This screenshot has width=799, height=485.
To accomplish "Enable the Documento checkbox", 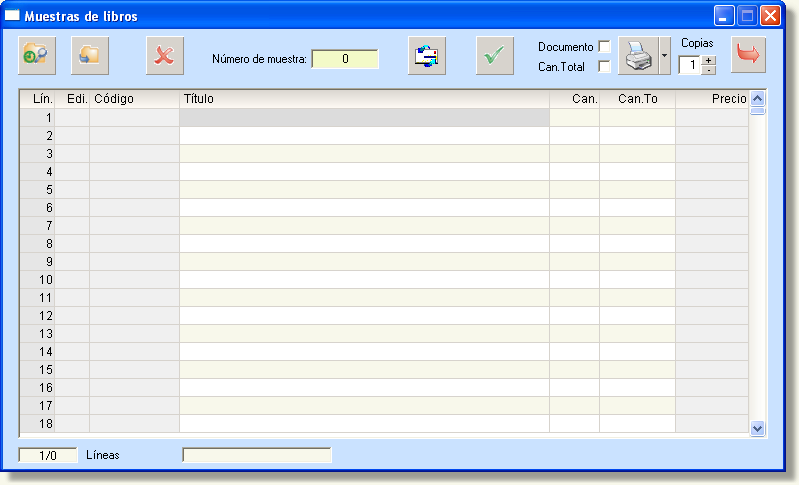I will (x=604, y=46).
